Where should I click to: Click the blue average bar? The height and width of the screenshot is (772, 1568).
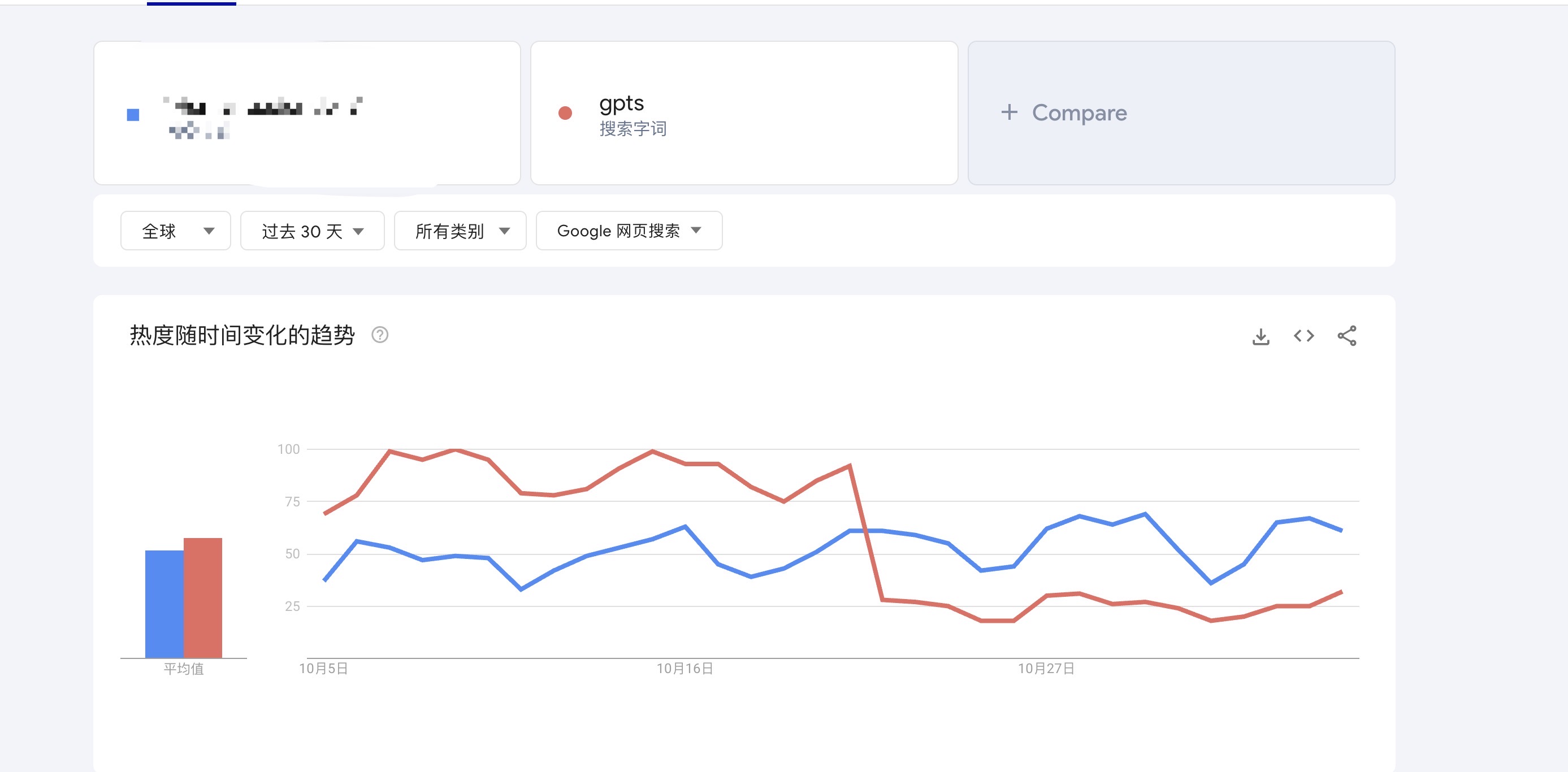[x=164, y=604]
